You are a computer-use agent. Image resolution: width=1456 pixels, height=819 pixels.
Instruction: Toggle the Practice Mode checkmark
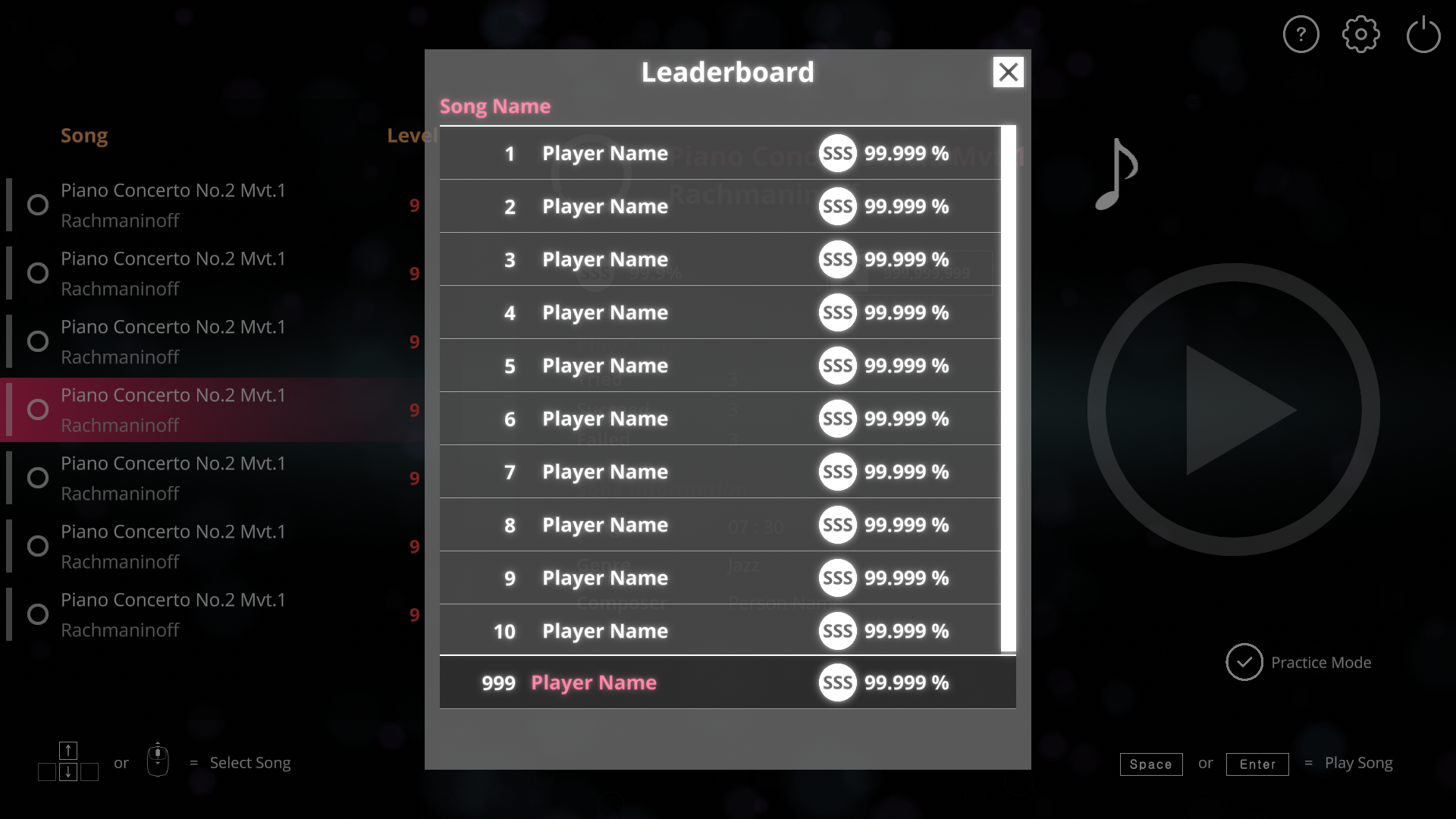tap(1244, 662)
